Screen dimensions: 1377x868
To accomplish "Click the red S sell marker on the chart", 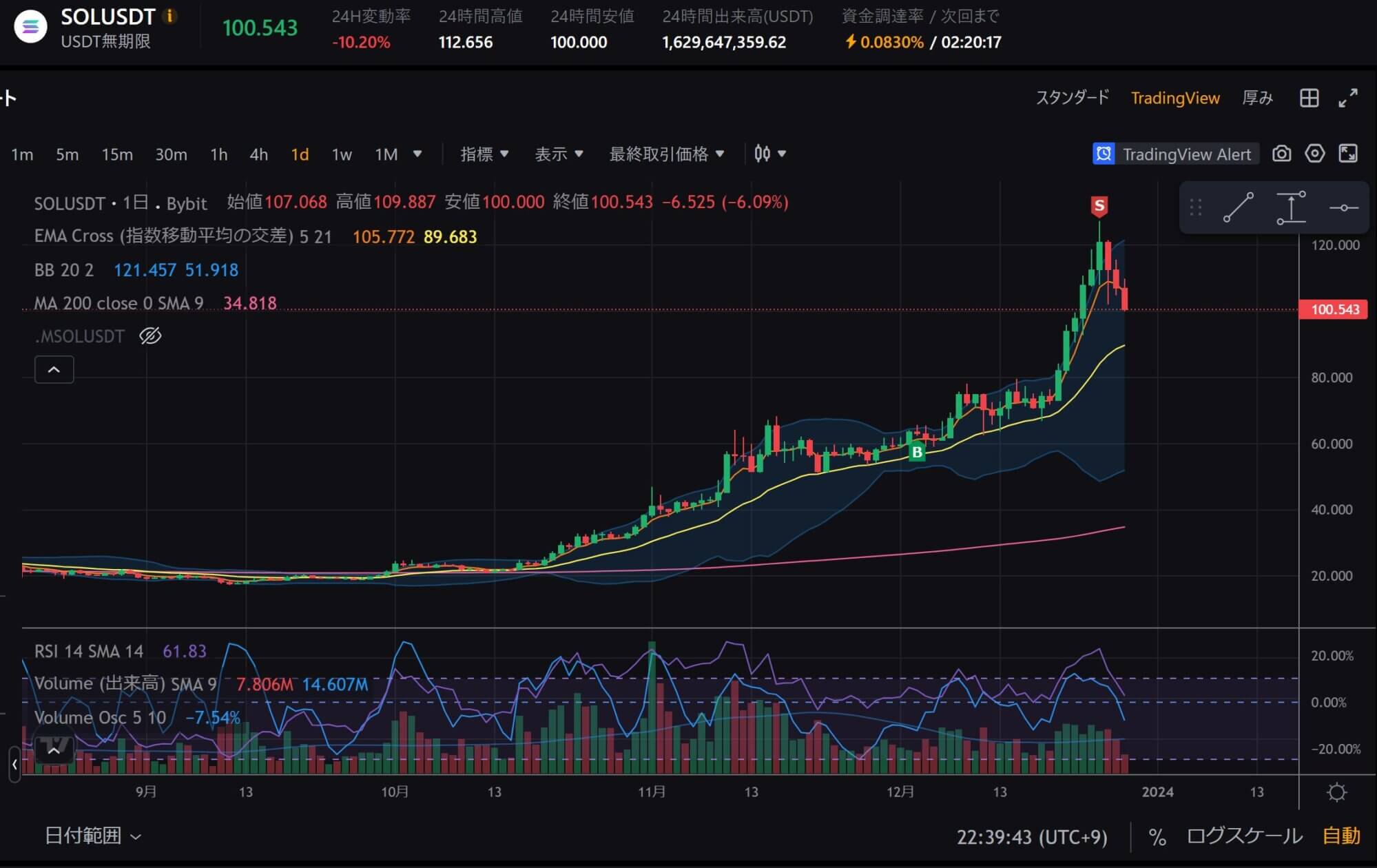I will [1099, 204].
